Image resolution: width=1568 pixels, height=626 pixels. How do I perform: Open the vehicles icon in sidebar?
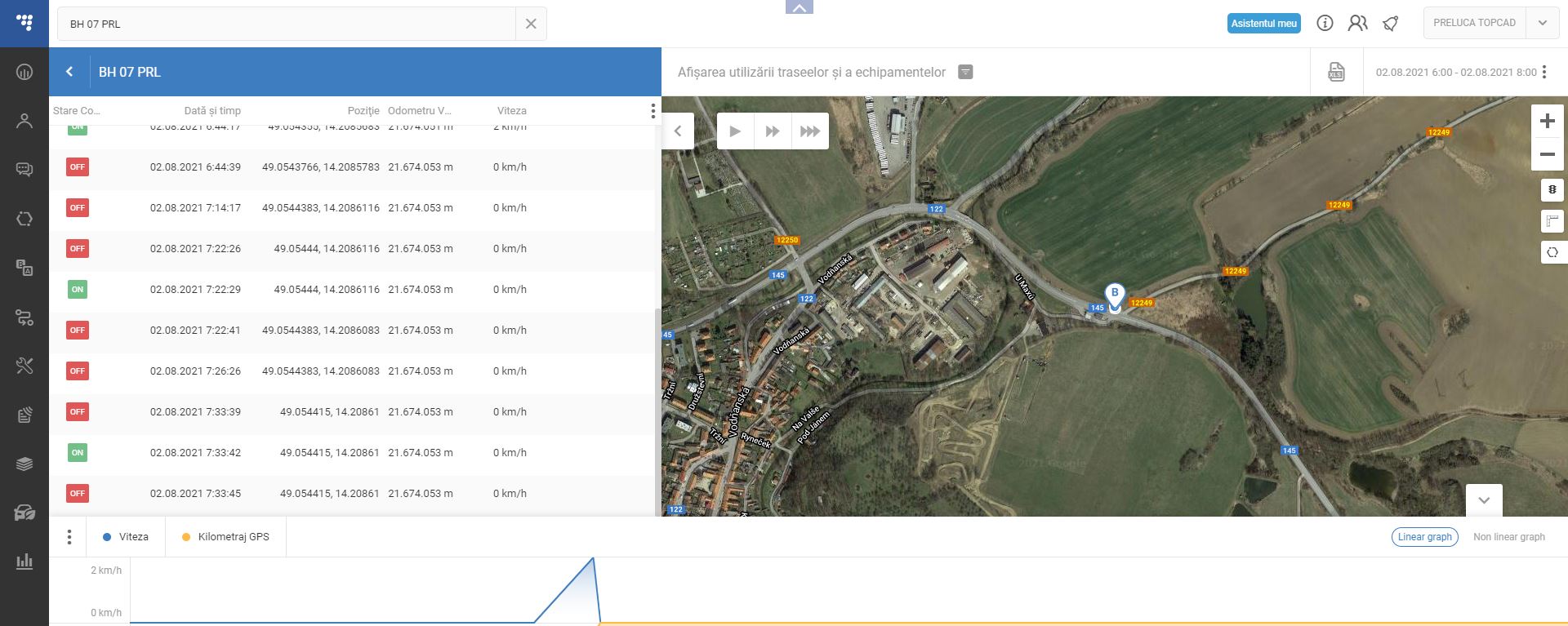pyautogui.click(x=24, y=513)
